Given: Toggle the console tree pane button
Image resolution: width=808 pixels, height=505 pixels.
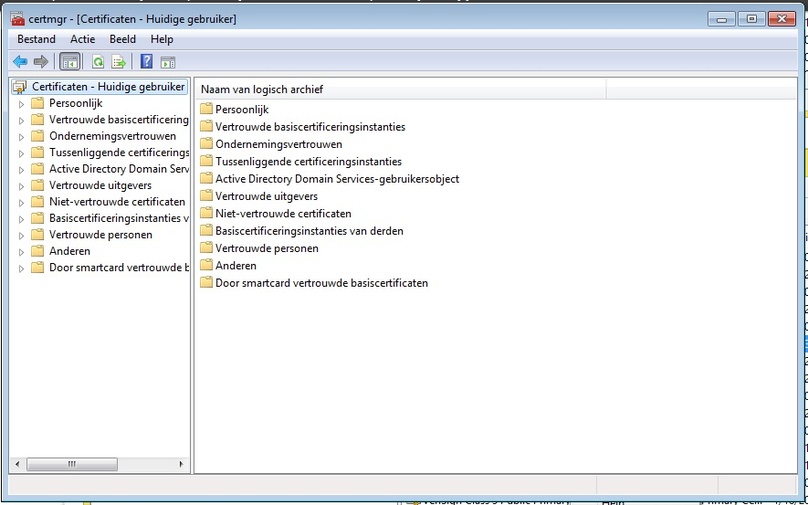Looking at the screenshot, I should coord(70,62).
